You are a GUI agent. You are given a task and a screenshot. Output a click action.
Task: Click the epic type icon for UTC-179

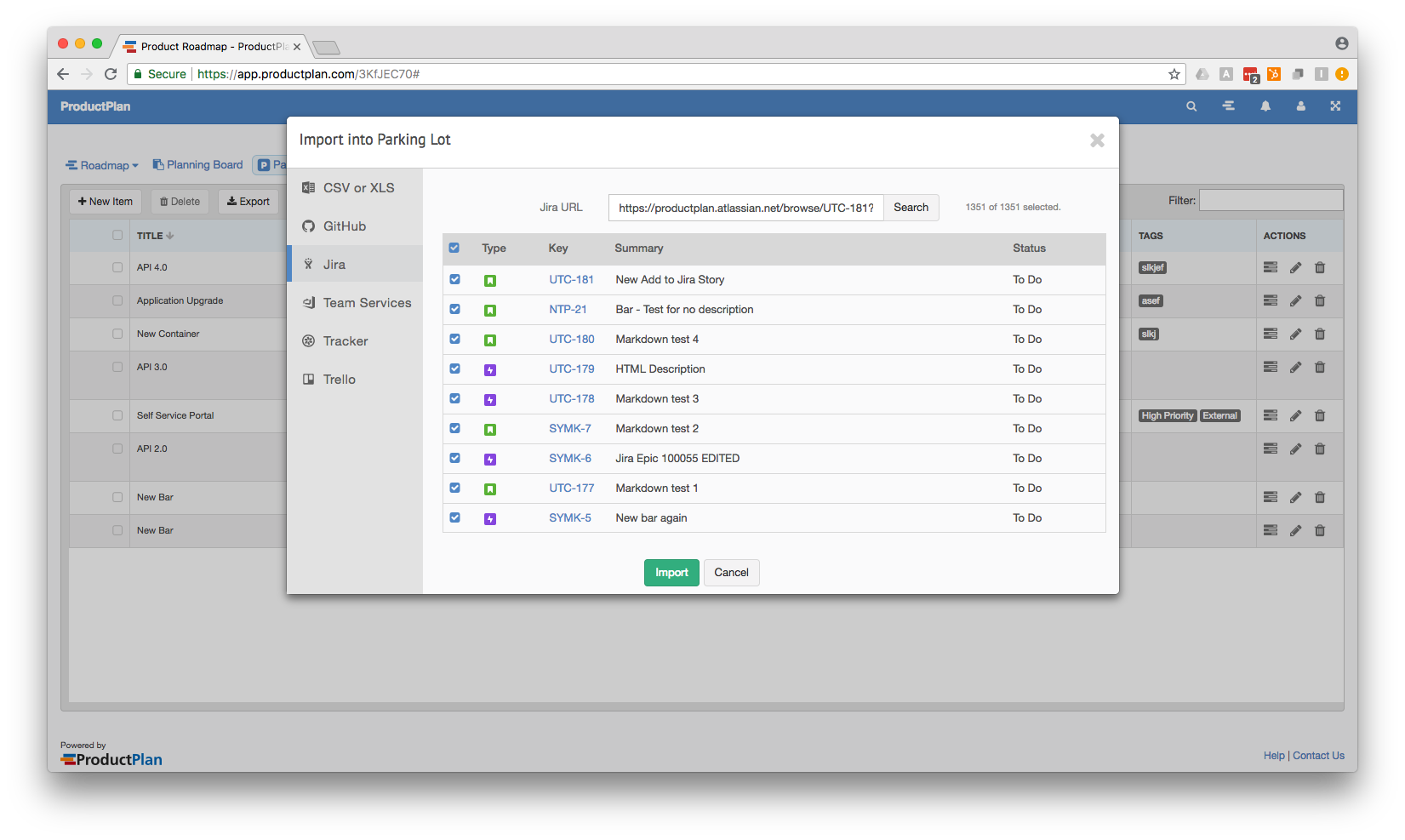pos(490,369)
